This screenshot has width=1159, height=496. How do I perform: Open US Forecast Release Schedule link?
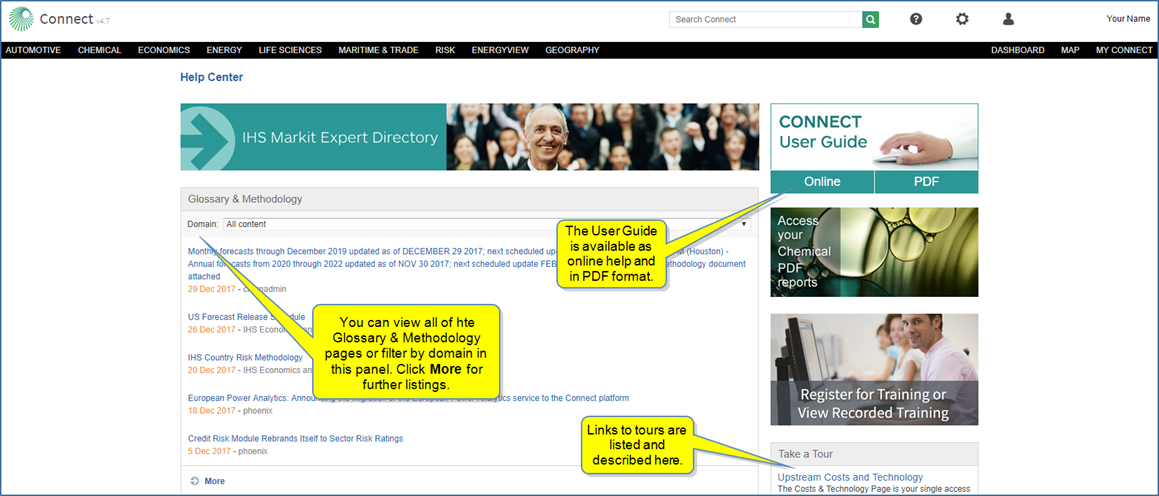point(246,317)
